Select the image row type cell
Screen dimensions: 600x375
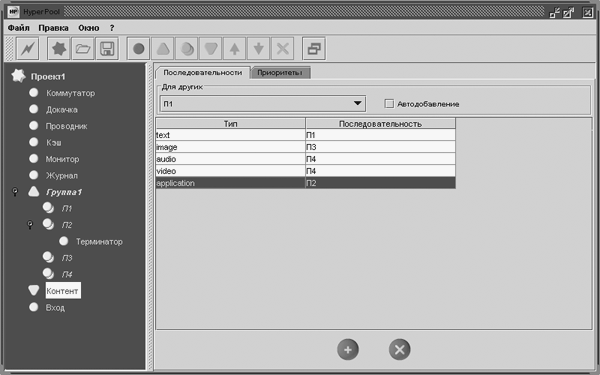(231, 147)
